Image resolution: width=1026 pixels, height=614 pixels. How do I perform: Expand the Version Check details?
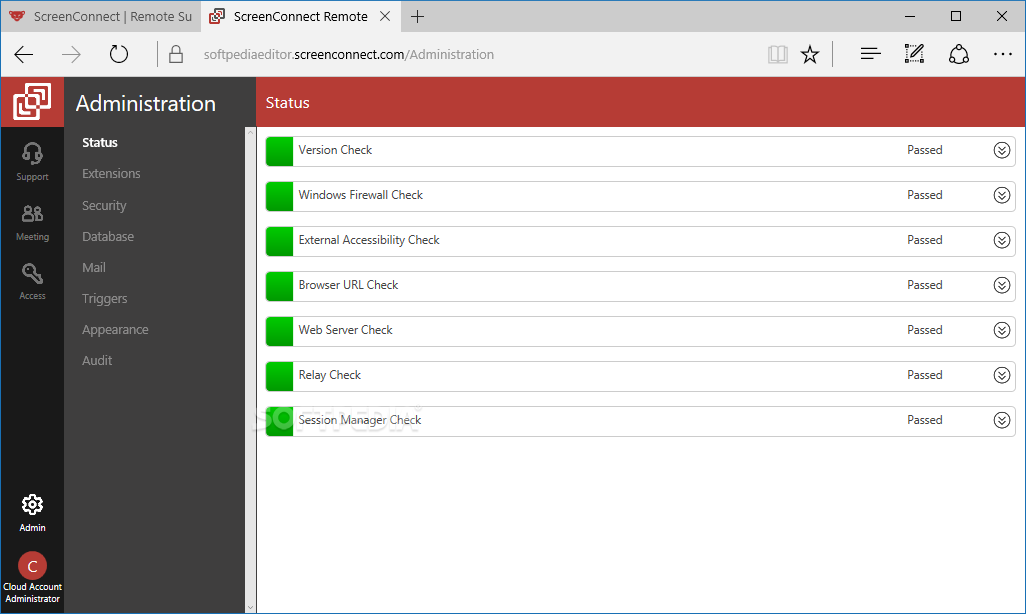(x=1001, y=151)
